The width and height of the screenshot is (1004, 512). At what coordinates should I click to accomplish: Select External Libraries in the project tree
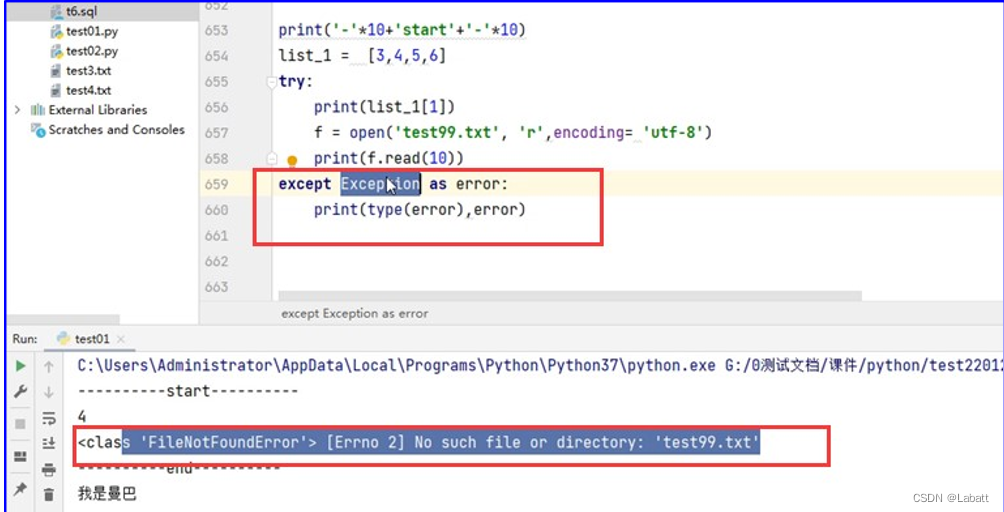[x=98, y=109]
